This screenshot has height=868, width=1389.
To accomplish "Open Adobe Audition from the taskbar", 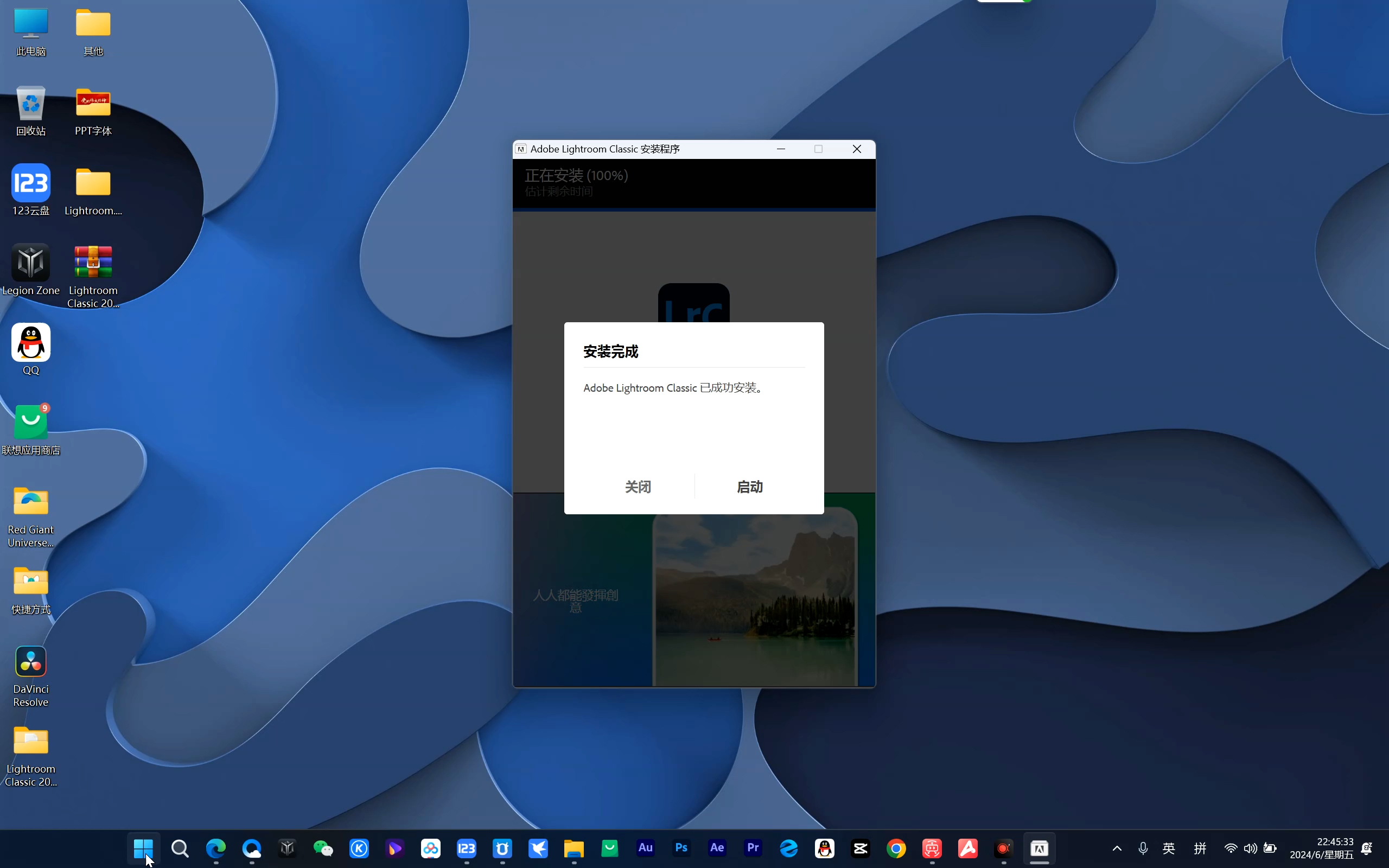I will 645,848.
